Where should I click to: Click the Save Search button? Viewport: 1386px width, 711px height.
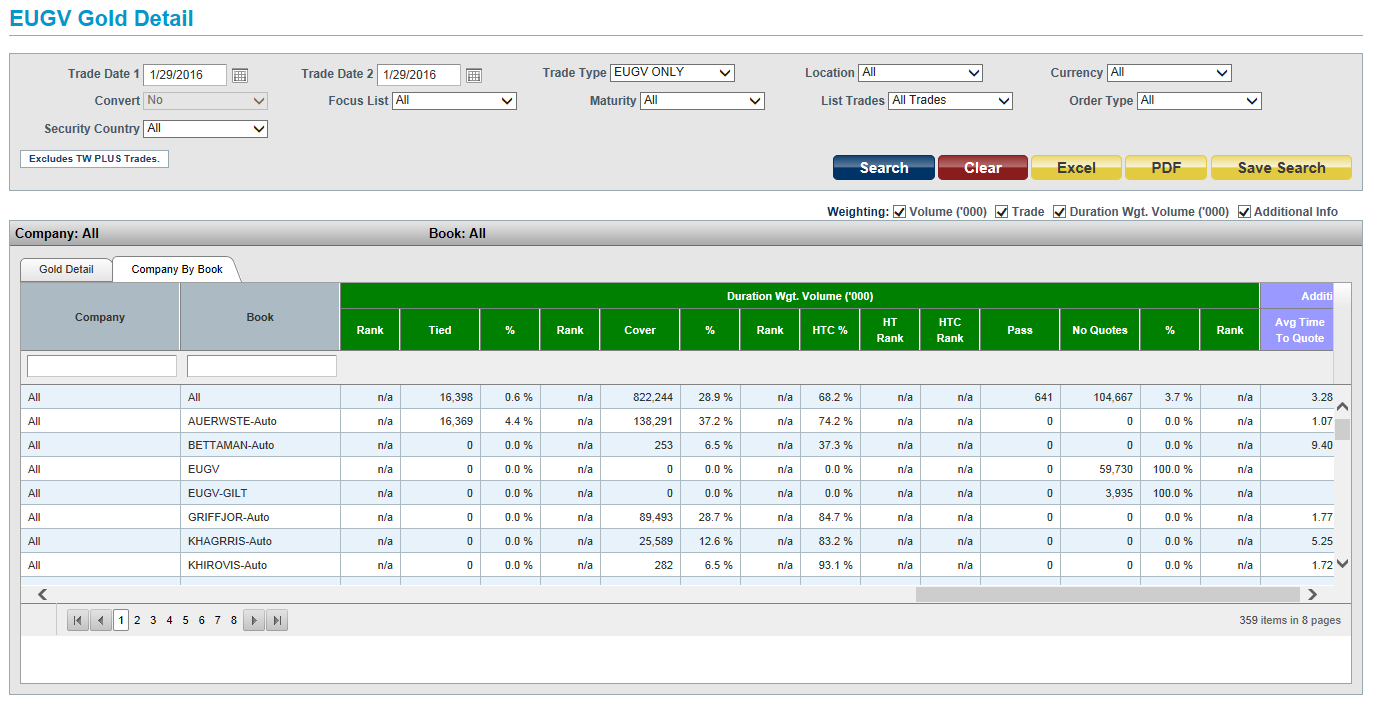coord(1281,168)
